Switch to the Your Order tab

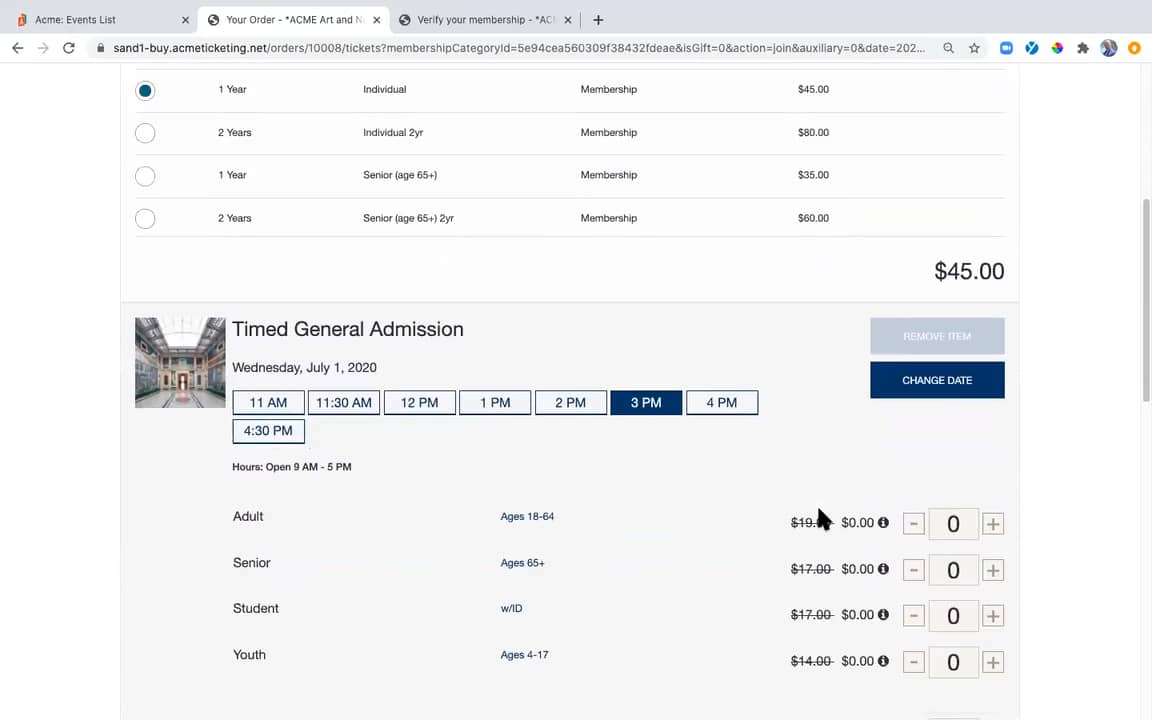coord(294,20)
